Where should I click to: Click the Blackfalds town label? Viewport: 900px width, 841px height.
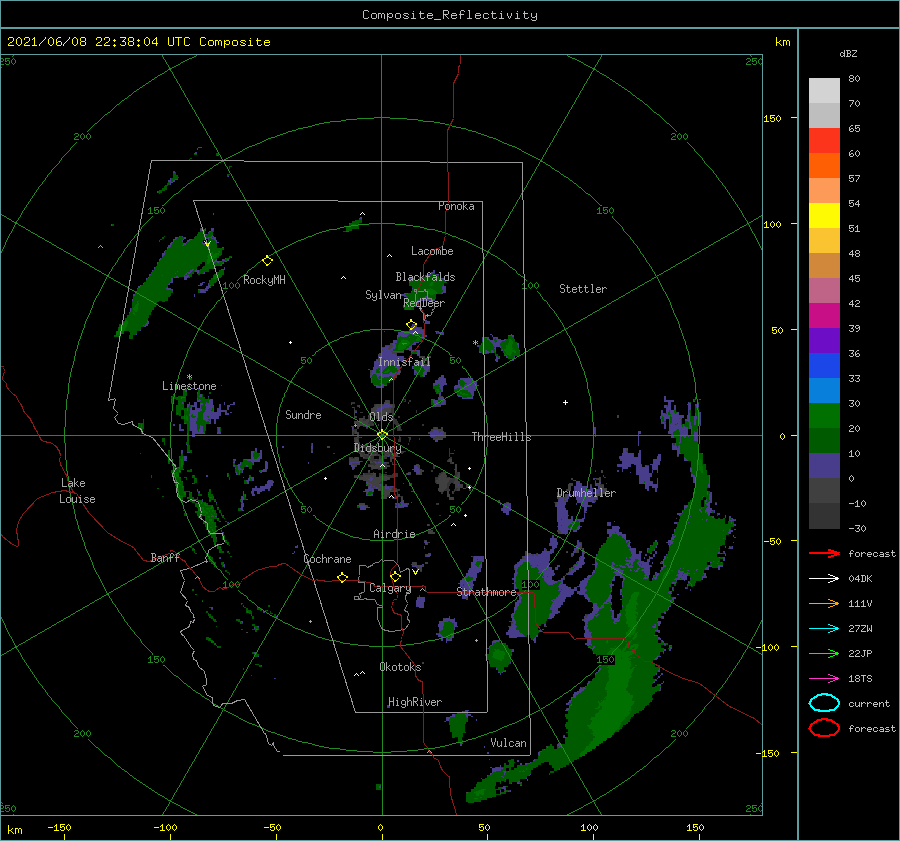425,277
